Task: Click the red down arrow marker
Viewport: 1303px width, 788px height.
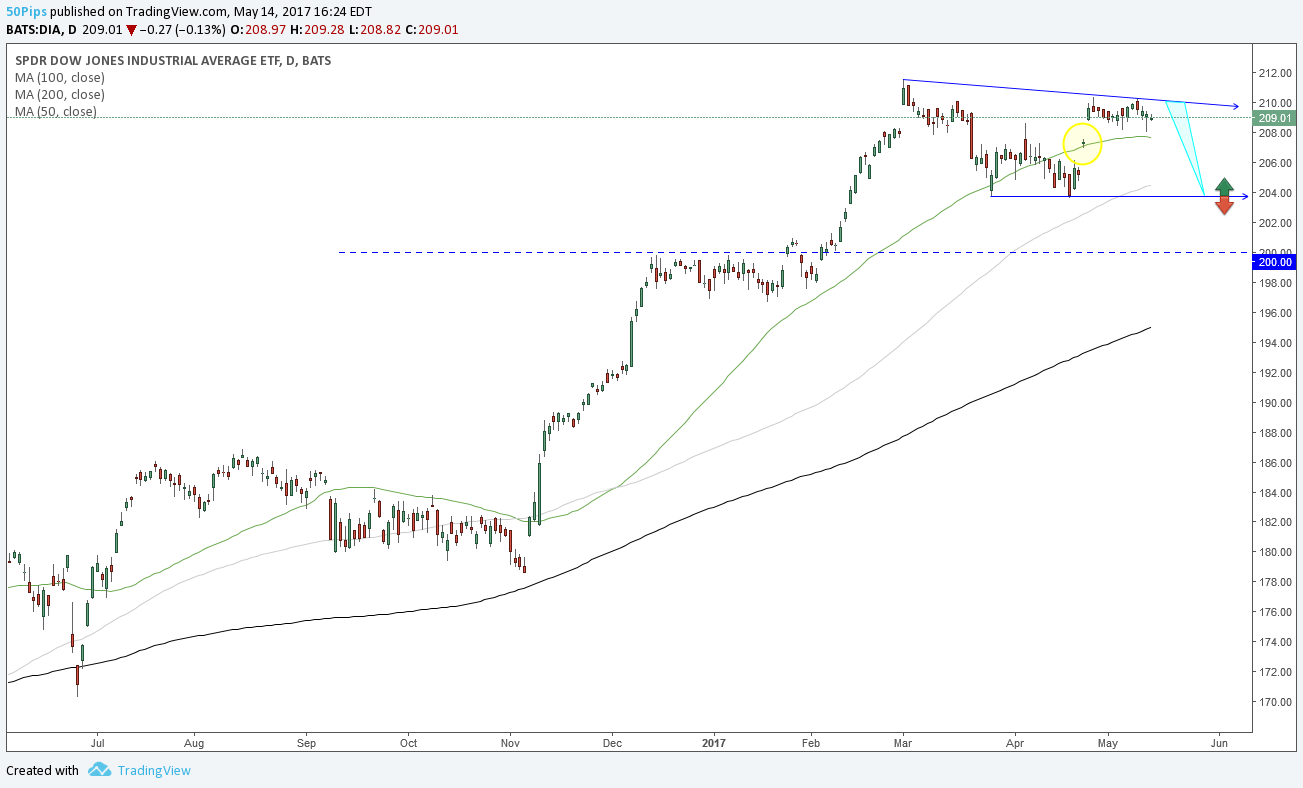Action: (1224, 206)
